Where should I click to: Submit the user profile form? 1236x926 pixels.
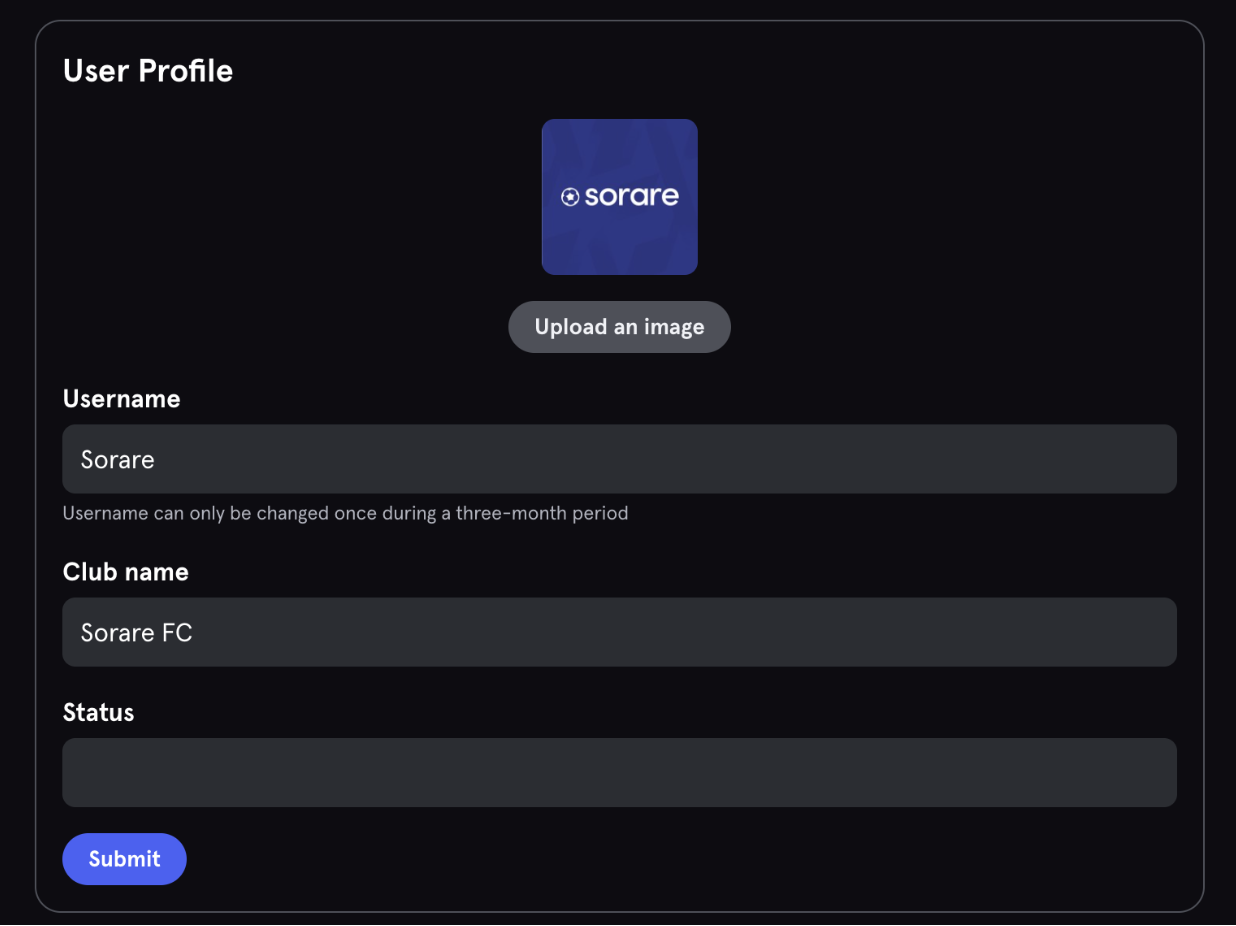pos(125,859)
